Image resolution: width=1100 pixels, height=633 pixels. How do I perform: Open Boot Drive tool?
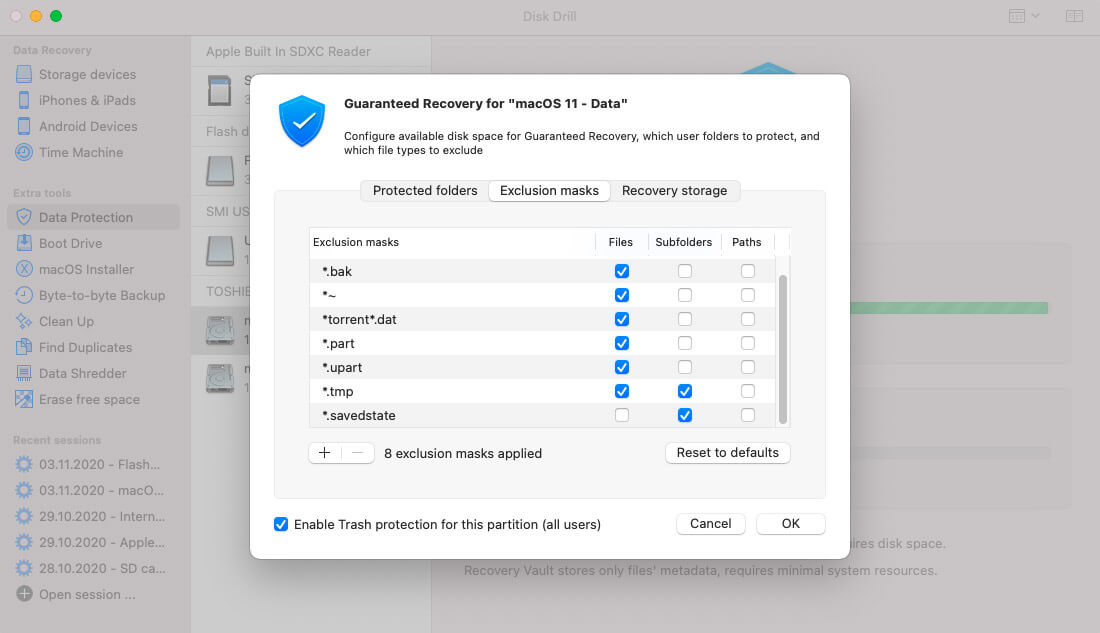(70, 244)
